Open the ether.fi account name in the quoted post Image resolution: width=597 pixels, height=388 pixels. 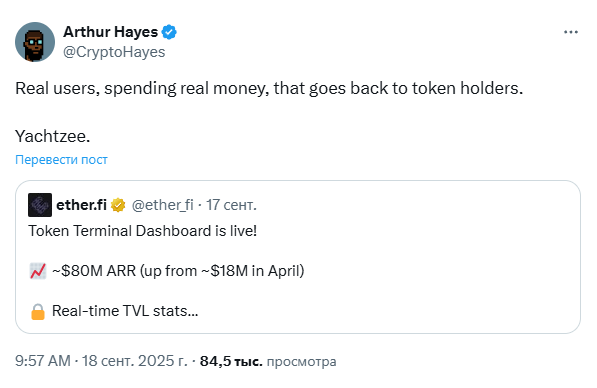click(81, 205)
